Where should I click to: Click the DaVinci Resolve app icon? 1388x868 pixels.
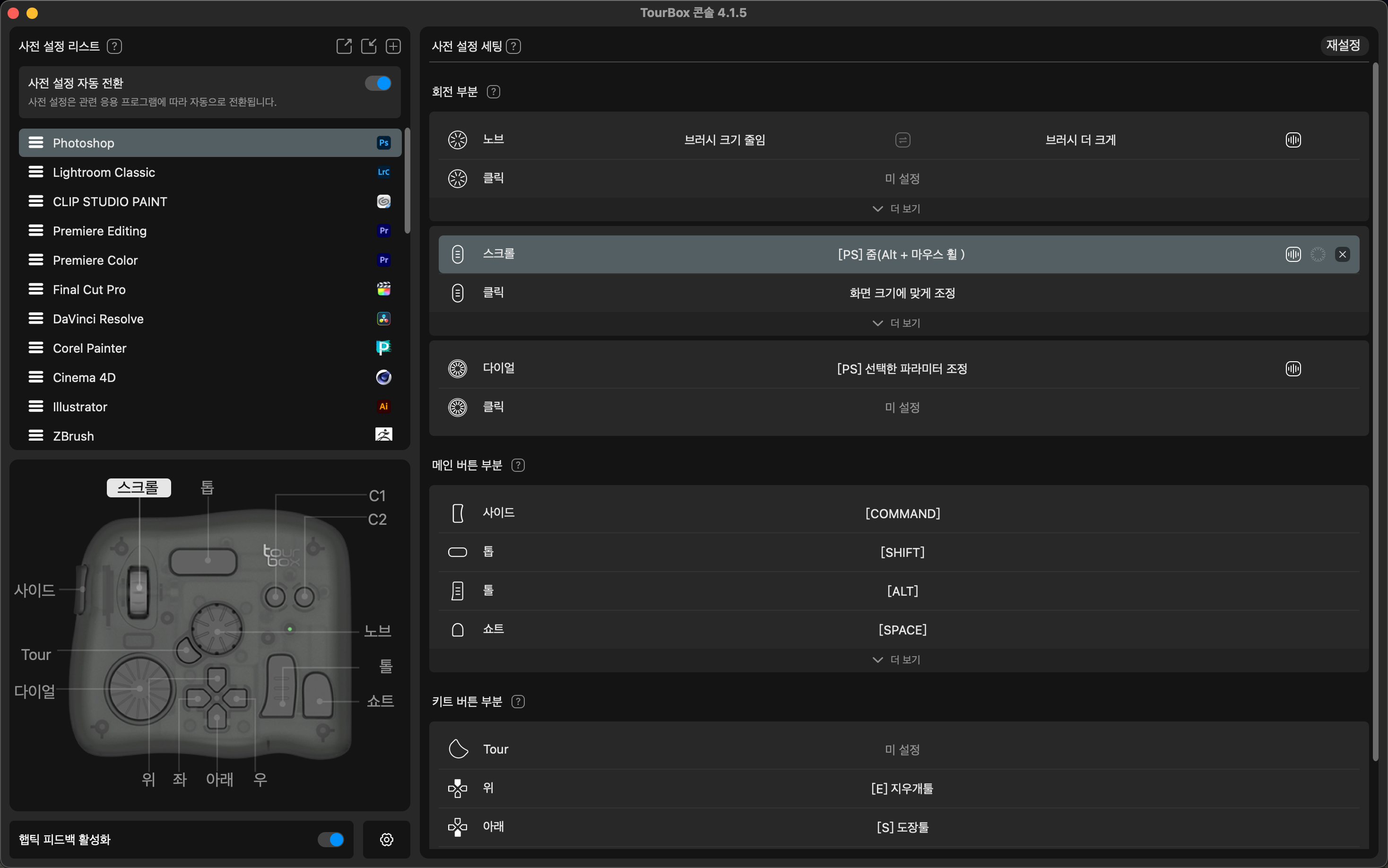[383, 319]
